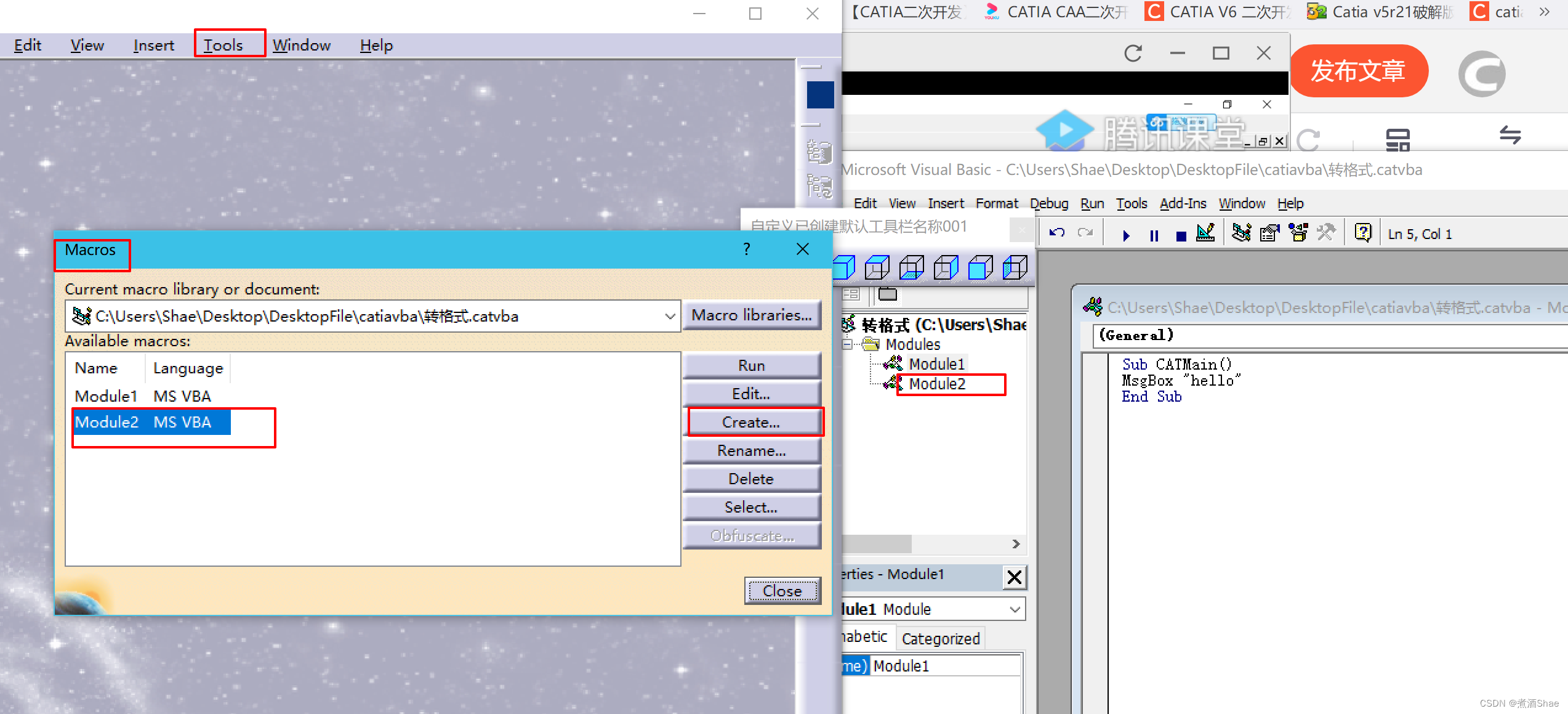Select Module1 in Available macros list
1568x714 pixels.
point(106,396)
